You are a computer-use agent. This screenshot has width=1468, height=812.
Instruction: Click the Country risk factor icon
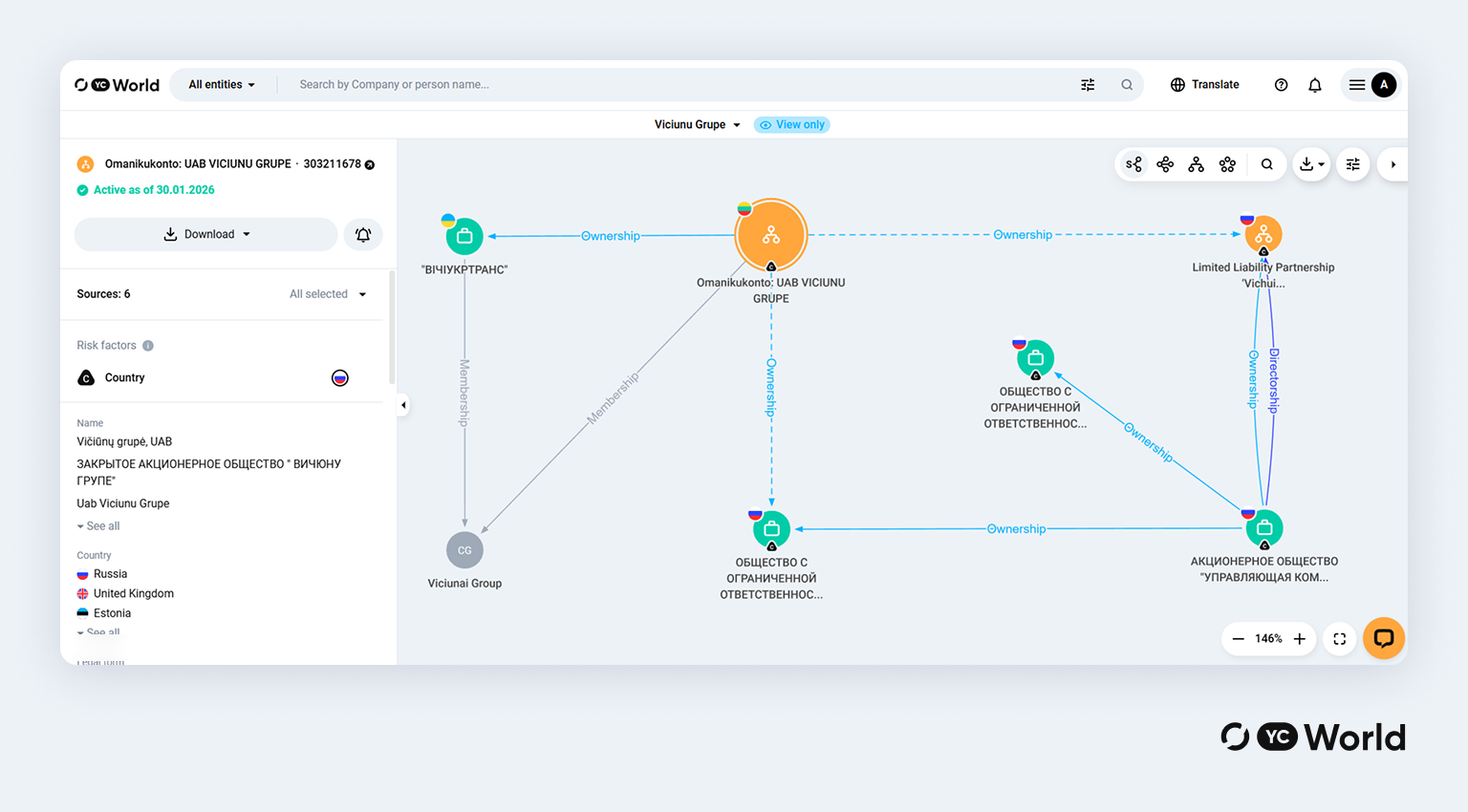(86, 377)
